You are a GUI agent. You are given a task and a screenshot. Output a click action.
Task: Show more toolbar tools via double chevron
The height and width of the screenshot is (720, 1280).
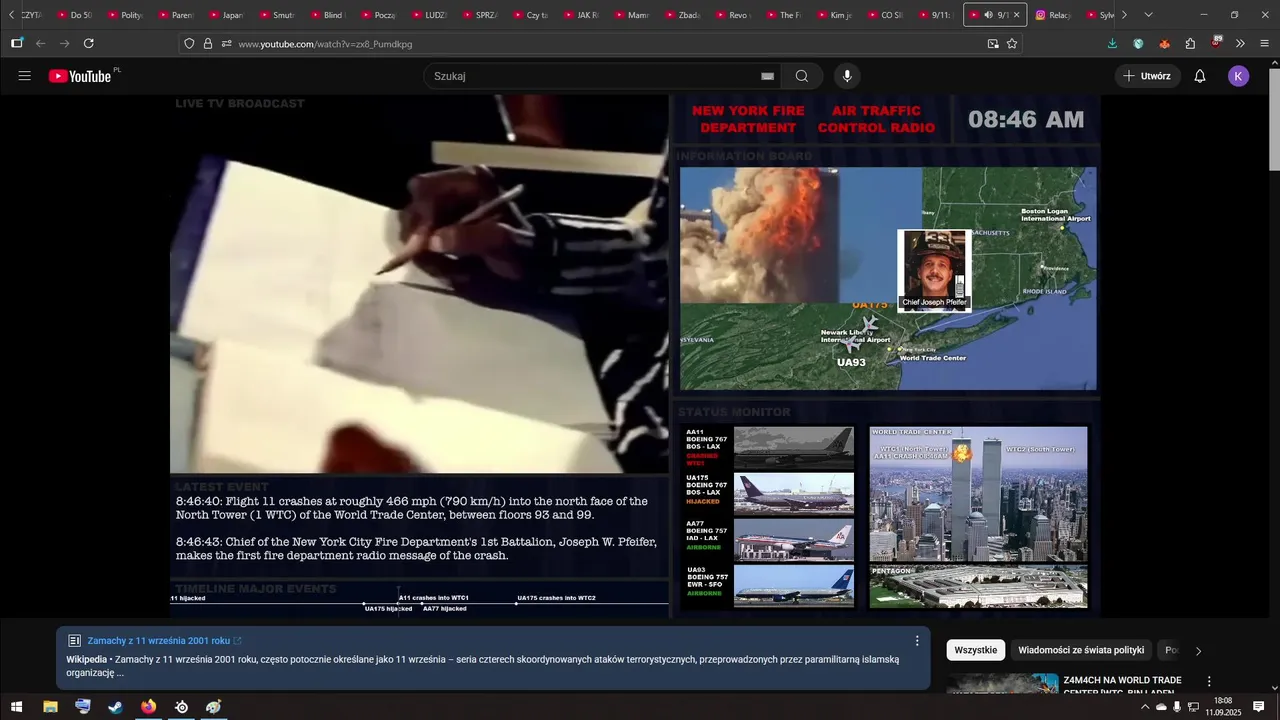pyautogui.click(x=1240, y=44)
